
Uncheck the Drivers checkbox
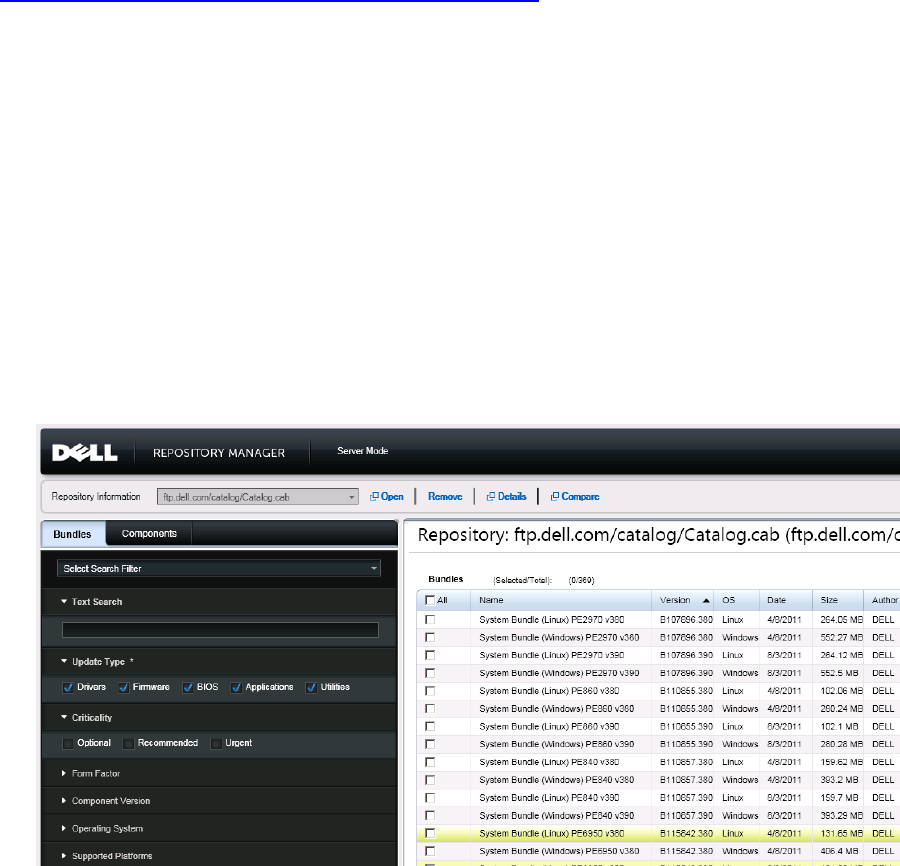pos(68,688)
